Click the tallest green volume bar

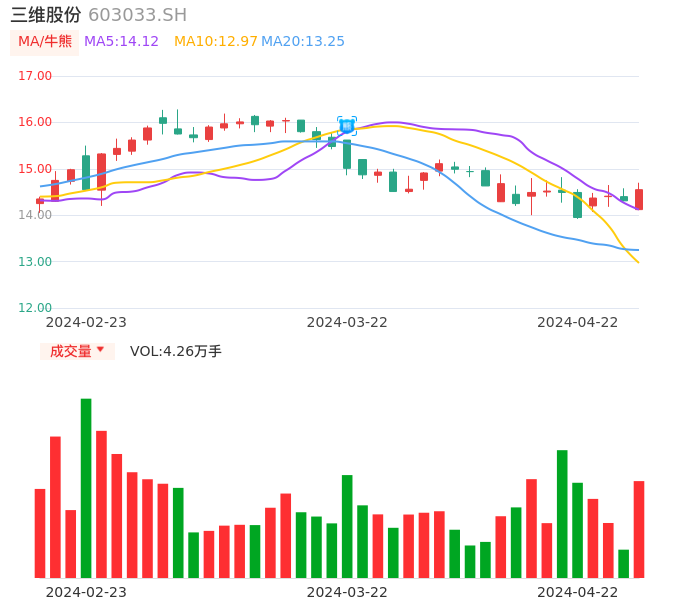coord(86,488)
